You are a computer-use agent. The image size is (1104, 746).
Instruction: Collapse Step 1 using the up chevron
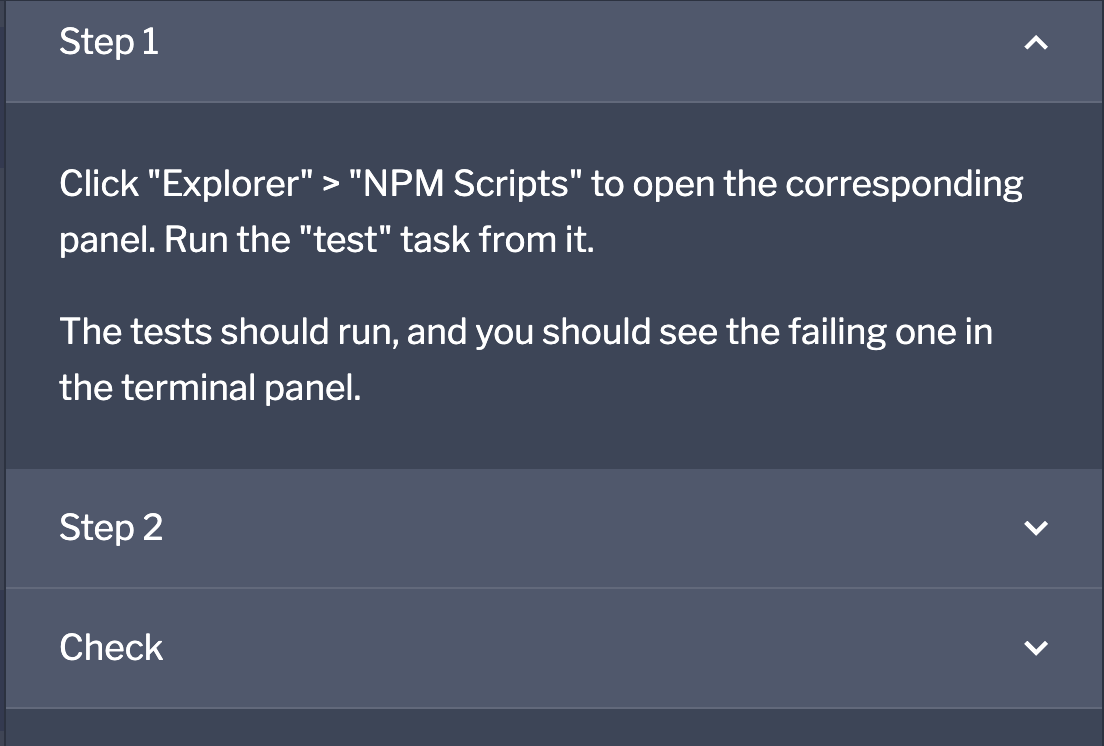[1036, 43]
